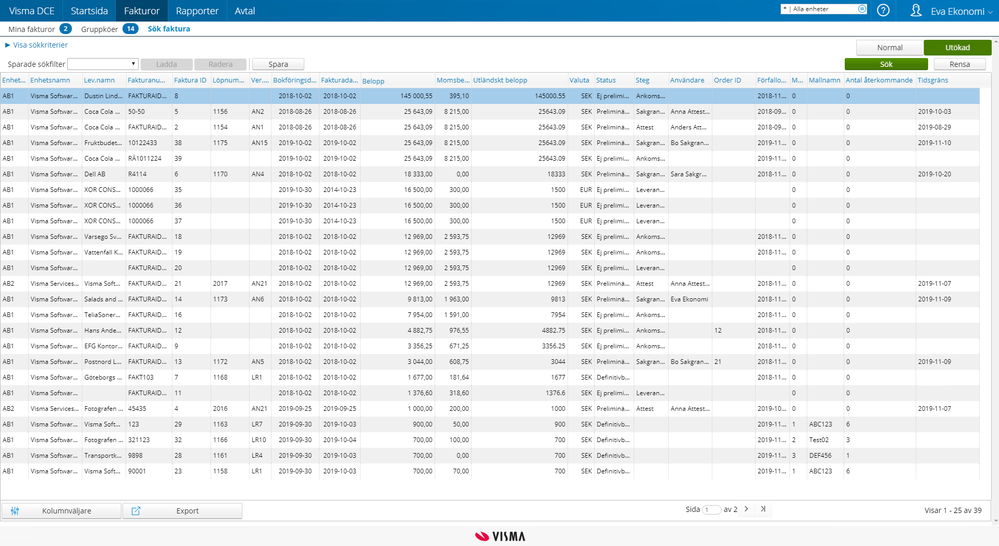999x546 pixels.
Task: Open the Avtal menu
Action: pos(245,11)
